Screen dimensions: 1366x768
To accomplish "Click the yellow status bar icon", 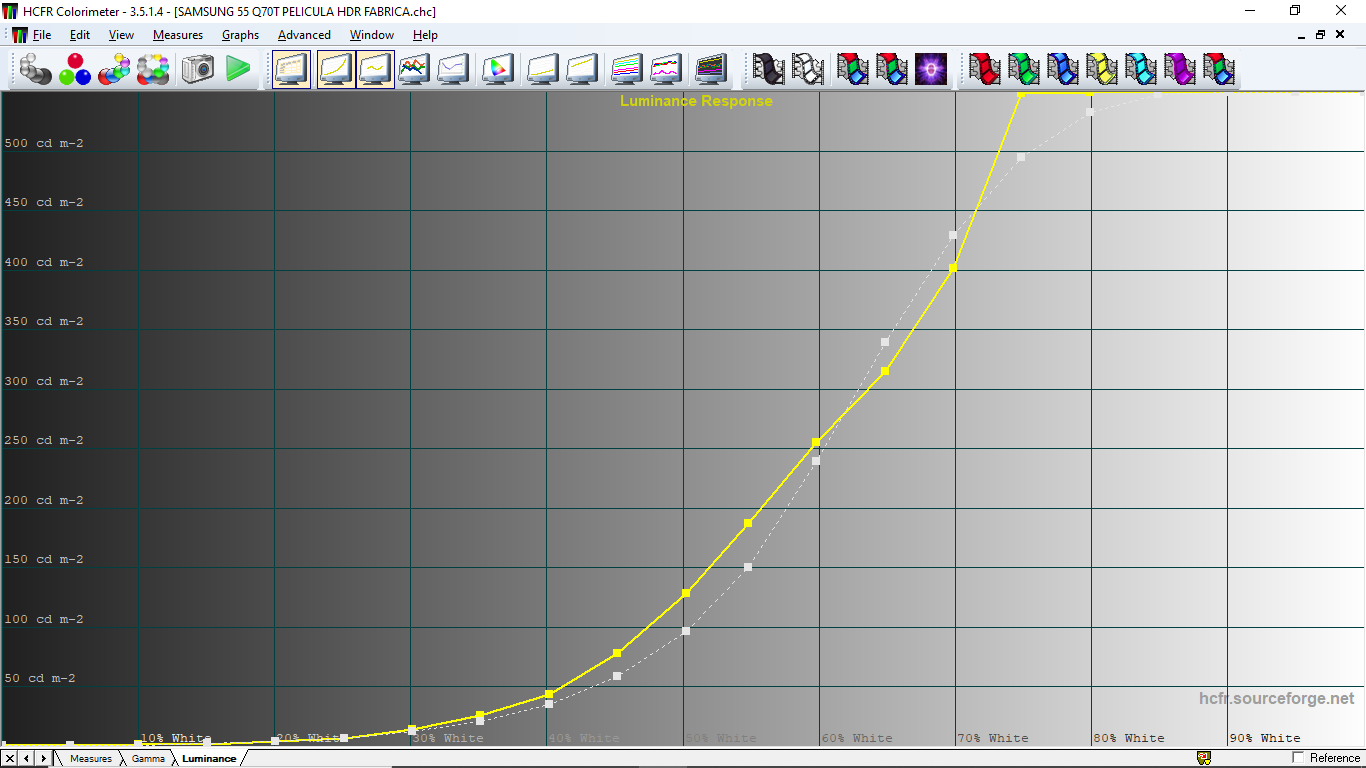I will click(1204, 758).
